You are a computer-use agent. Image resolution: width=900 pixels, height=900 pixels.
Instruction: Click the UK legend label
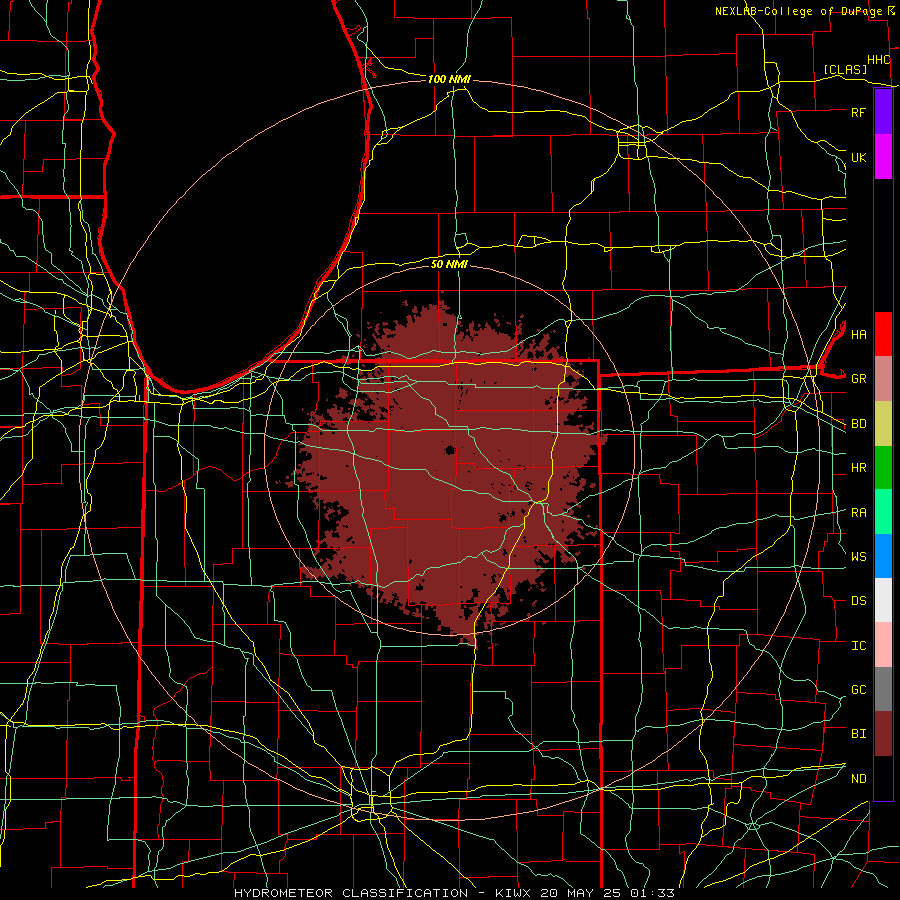pyautogui.click(x=858, y=157)
